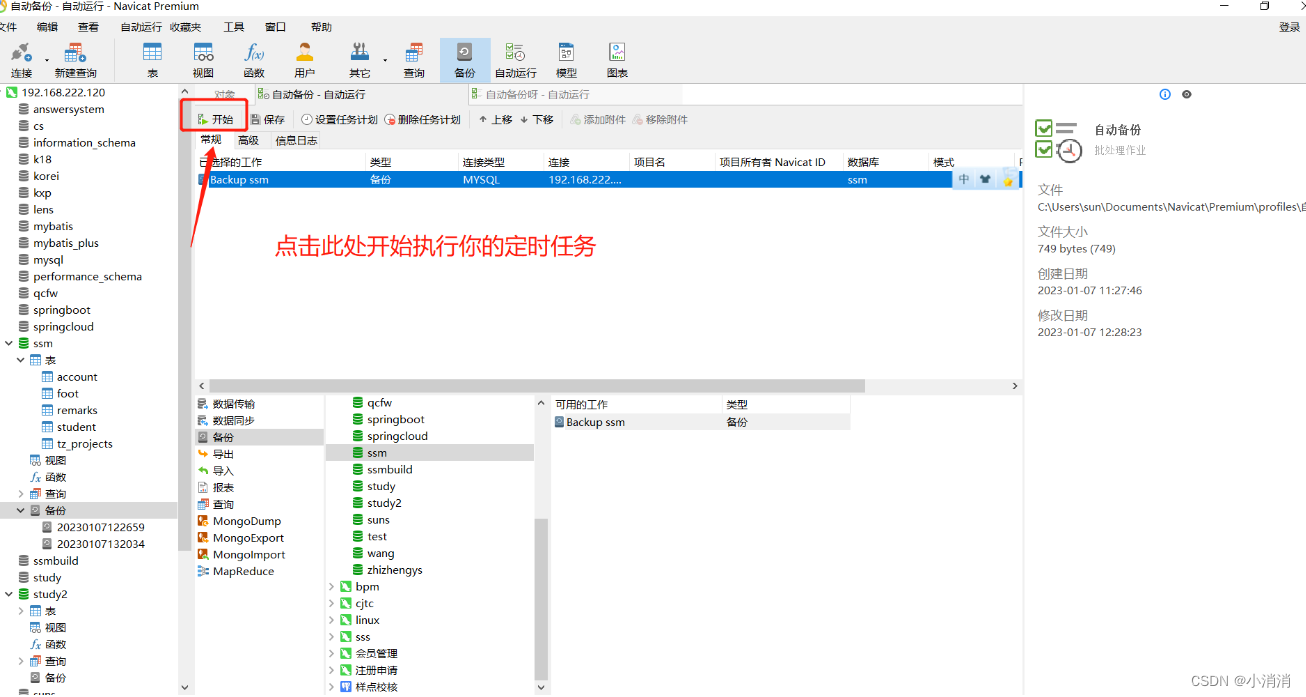Viewport: 1306px width, 697px height.
Task: Expand the bpm node in the middle panel
Action: coord(332,586)
